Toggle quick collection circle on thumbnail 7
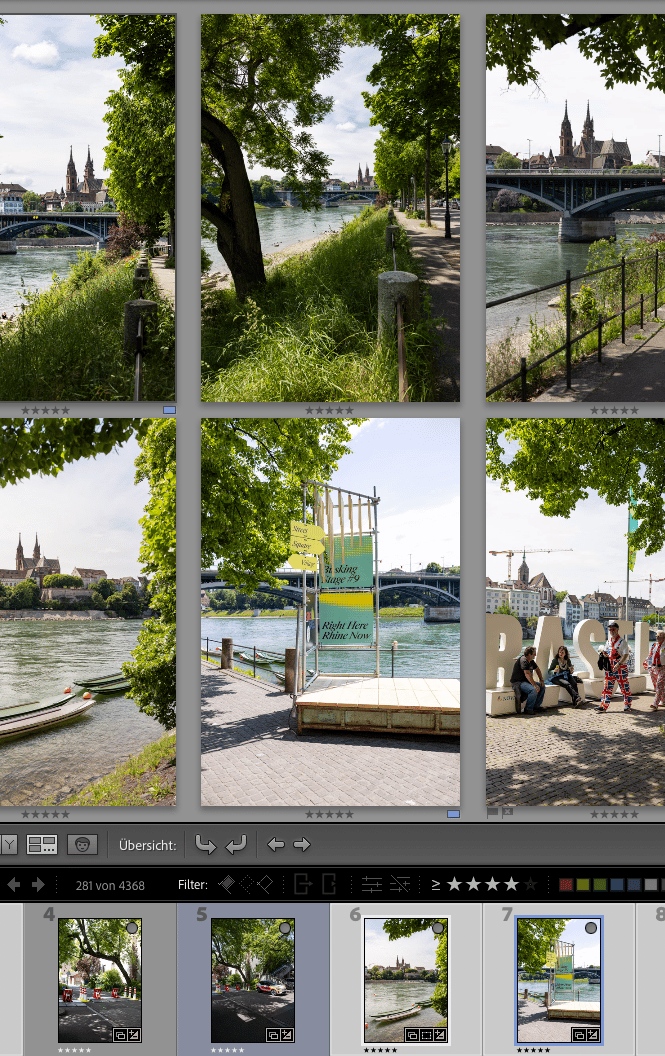The image size is (665, 1056). click(x=591, y=928)
